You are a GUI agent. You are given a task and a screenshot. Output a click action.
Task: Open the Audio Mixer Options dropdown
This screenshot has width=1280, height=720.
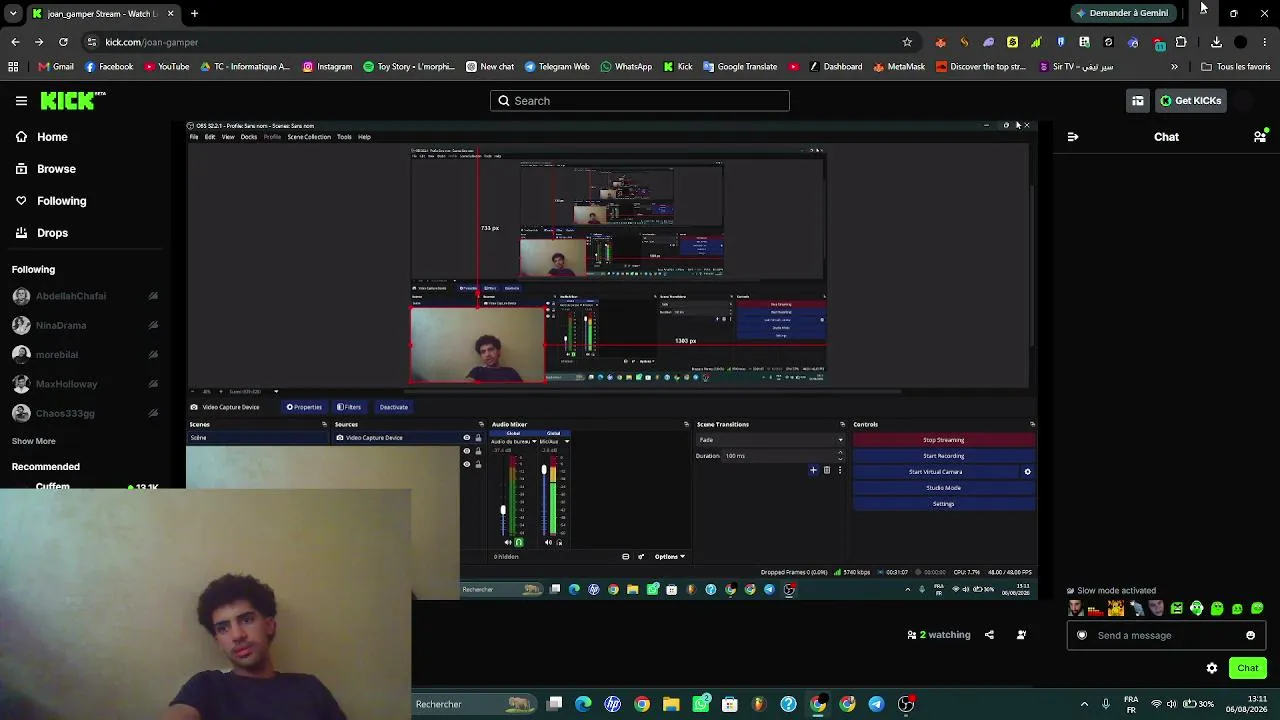coord(669,557)
